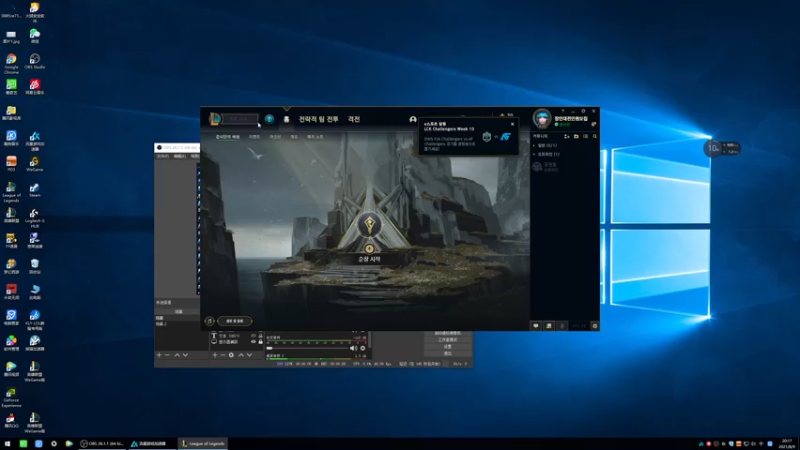The width and height of the screenshot is (800, 450).
Task: Click the pill-shaped button at client bottom-left
Action: pos(235,321)
